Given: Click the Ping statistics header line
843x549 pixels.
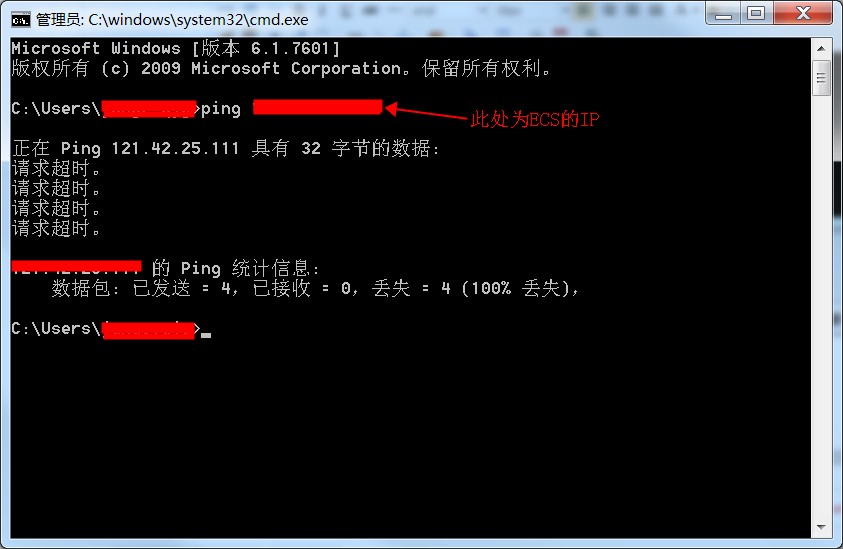Looking at the screenshot, I should (x=166, y=268).
